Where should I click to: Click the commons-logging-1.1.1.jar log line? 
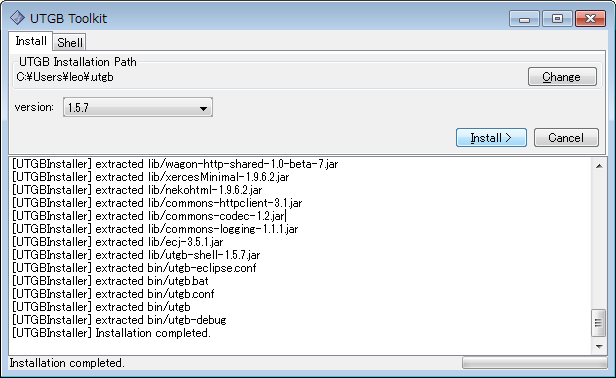coord(155,229)
